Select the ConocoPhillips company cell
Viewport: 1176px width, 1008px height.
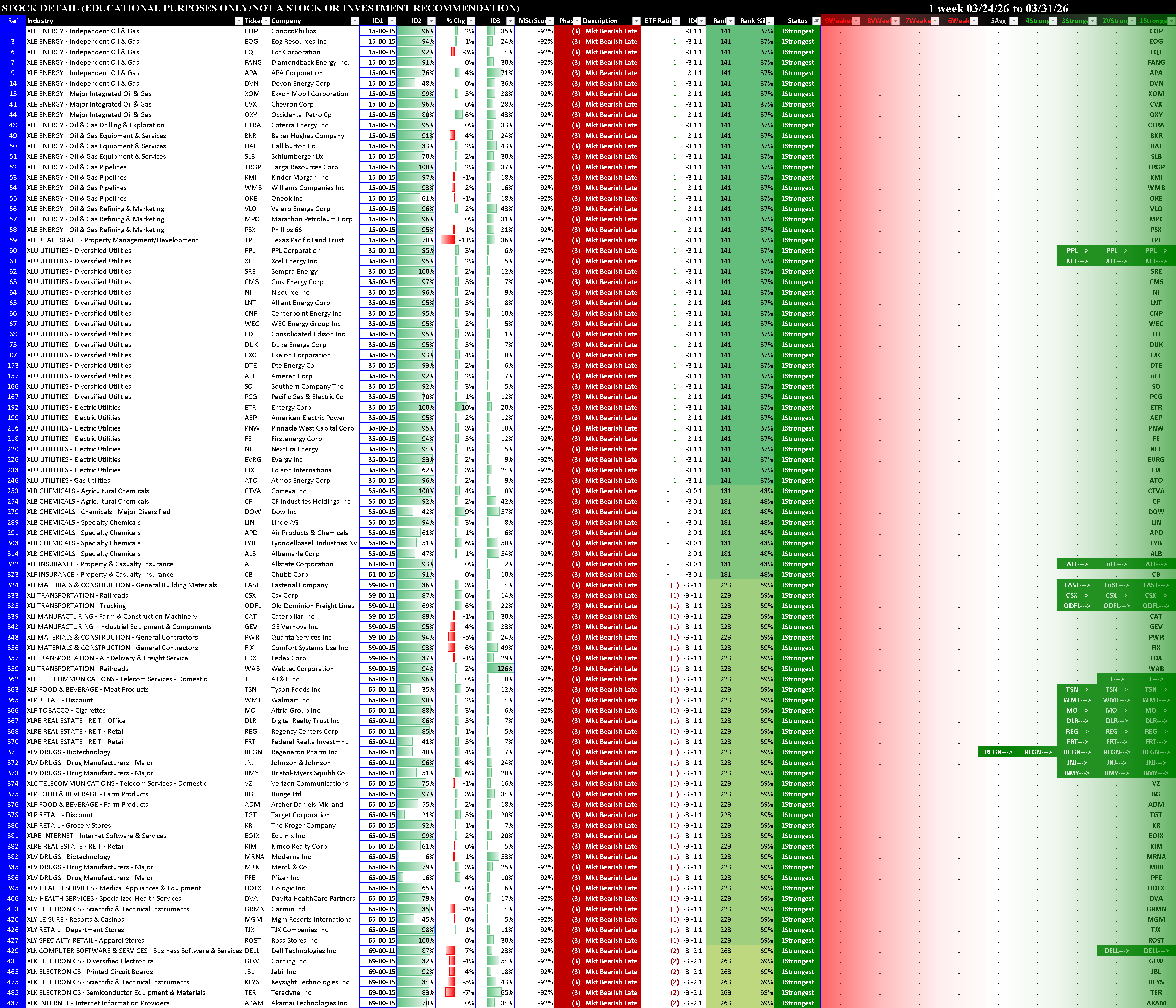[x=294, y=31]
